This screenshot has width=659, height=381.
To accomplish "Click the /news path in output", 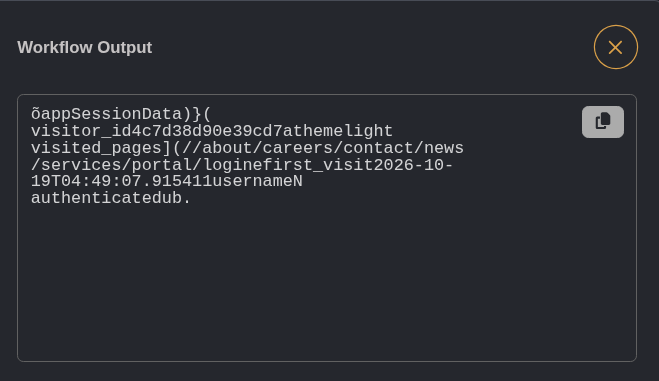I will [439, 148].
